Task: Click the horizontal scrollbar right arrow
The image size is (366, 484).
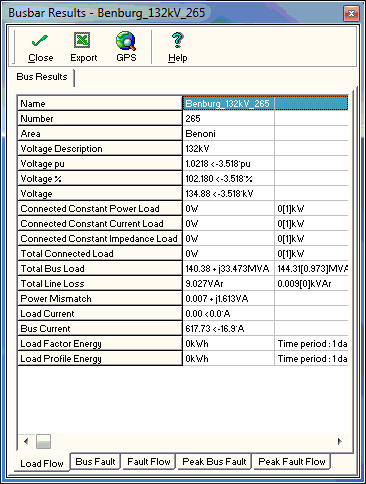Action: click(339, 441)
